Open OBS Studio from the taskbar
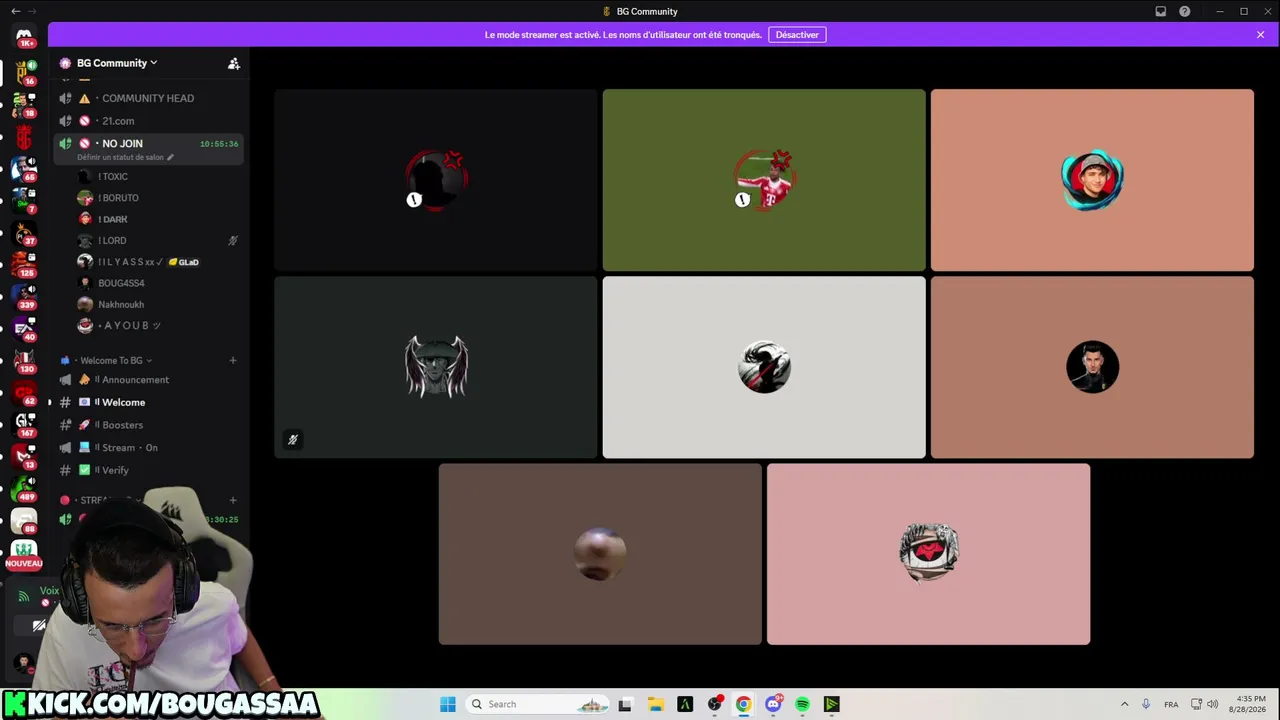This screenshot has height=720, width=1280. (714, 704)
